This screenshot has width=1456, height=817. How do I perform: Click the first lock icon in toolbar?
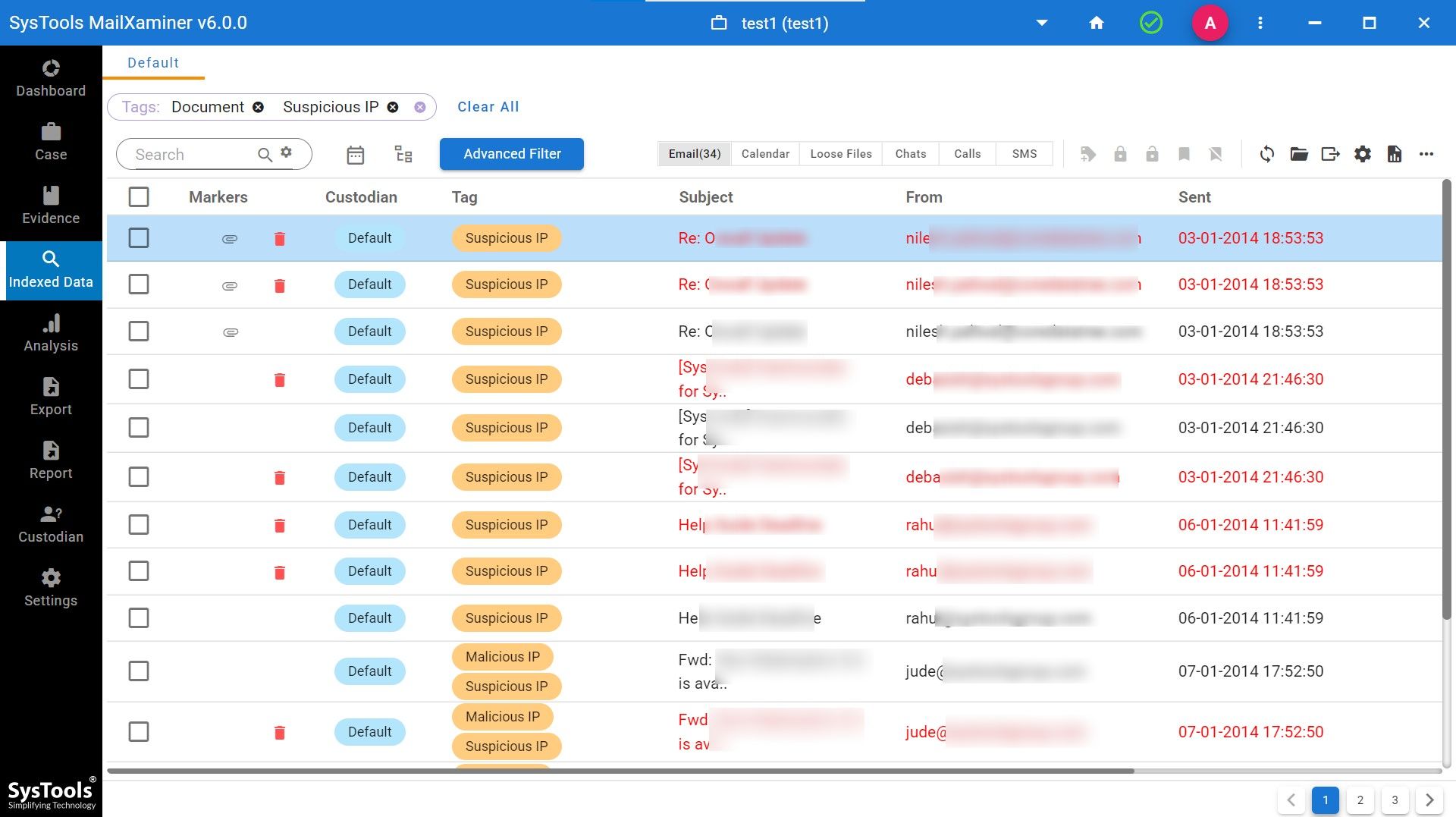[x=1120, y=154]
